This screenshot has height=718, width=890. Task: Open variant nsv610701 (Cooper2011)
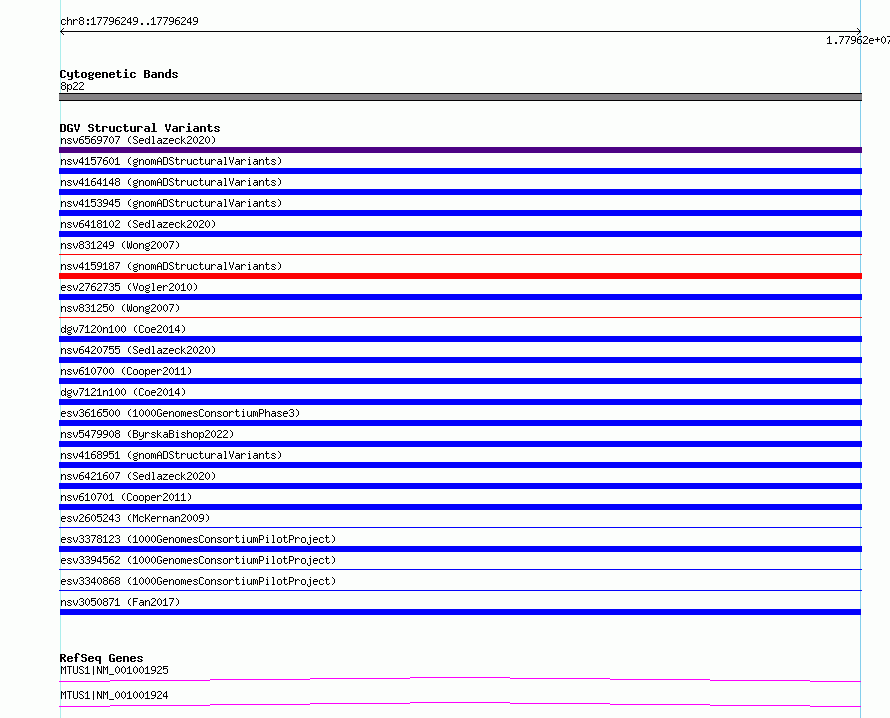[x=126, y=497]
